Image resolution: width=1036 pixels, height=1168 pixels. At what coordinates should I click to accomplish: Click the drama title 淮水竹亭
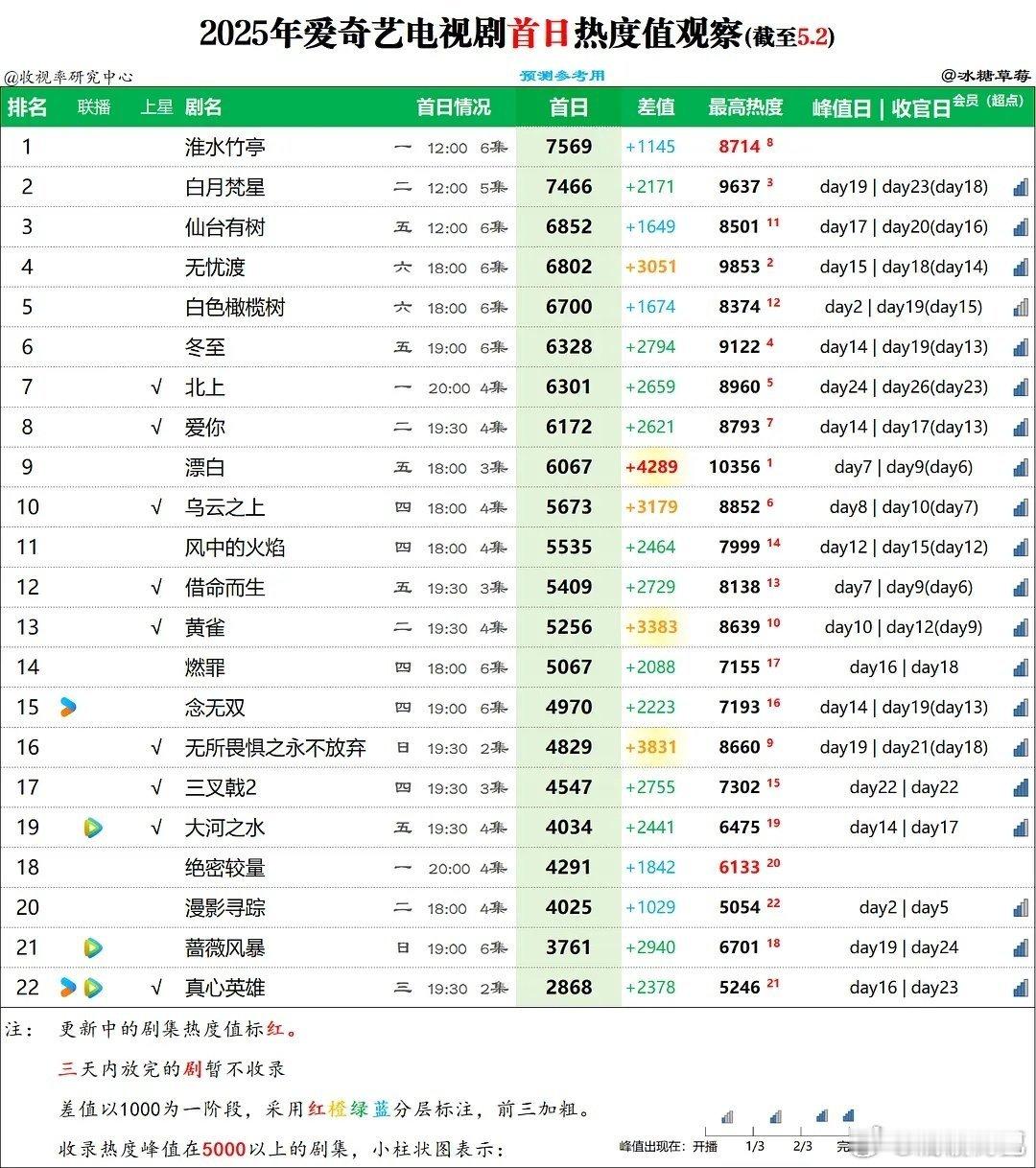pos(225,148)
